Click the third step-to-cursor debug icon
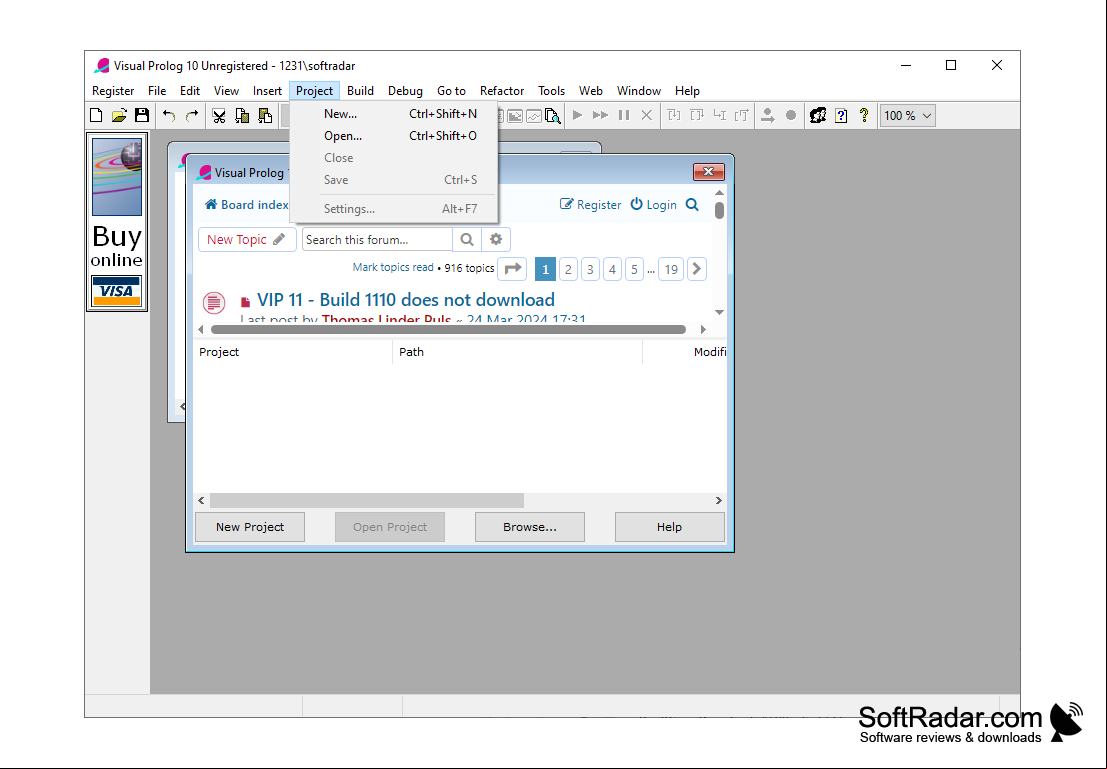Screen dimensions: 1107x769 719,115
